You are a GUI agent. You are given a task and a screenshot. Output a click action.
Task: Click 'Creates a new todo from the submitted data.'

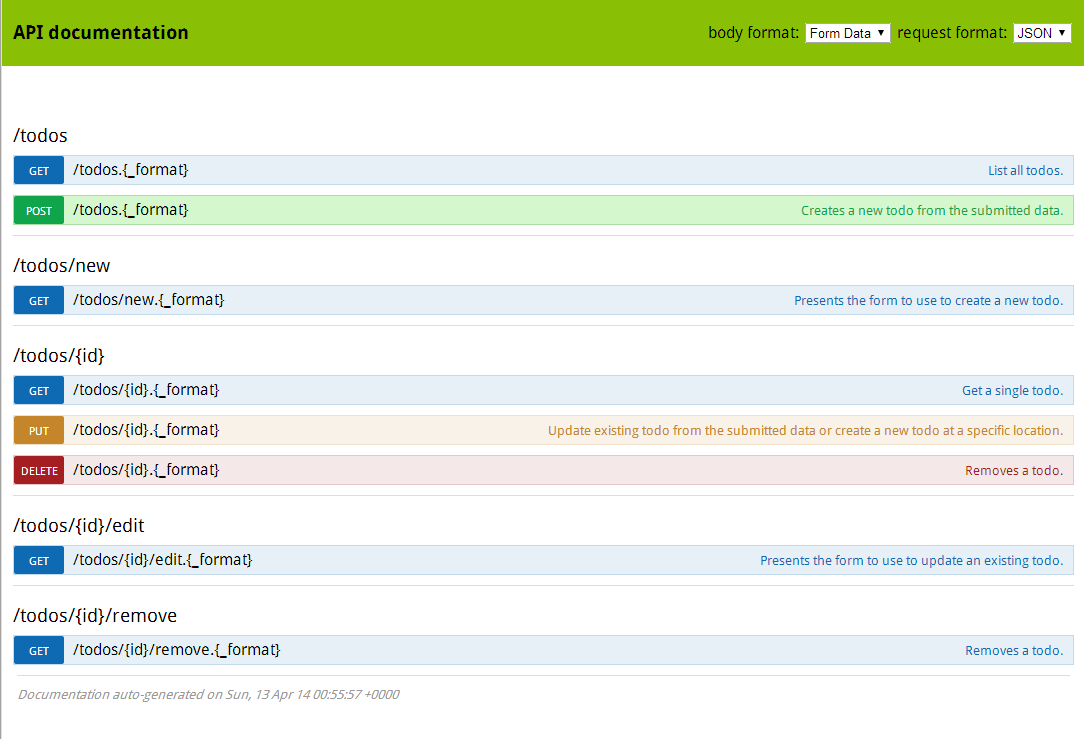click(932, 211)
